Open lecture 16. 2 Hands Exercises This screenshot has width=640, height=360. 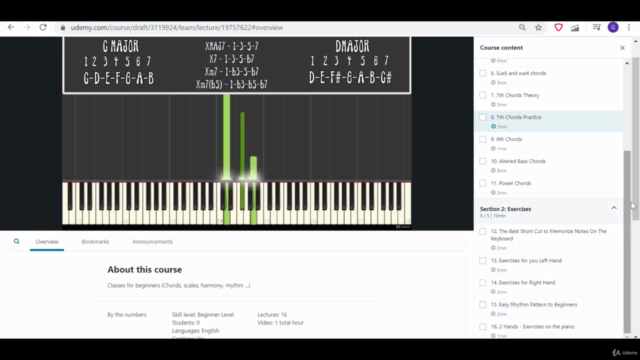[533, 327]
